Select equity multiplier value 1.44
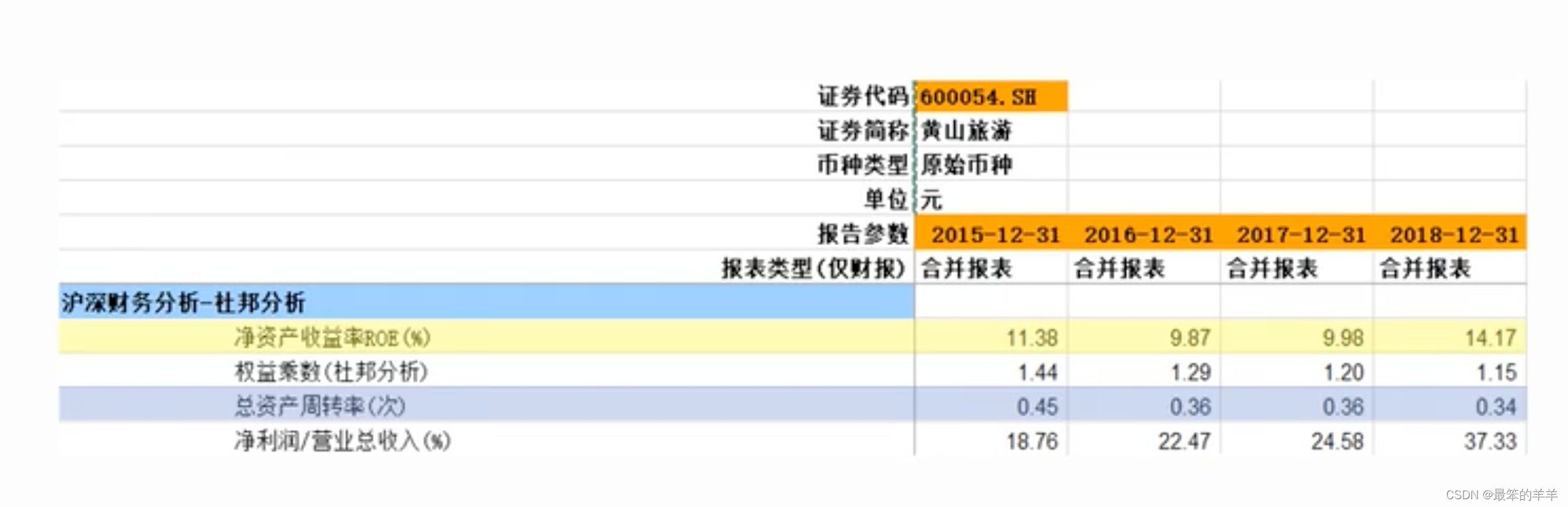1568x507 pixels. pyautogui.click(x=1038, y=372)
